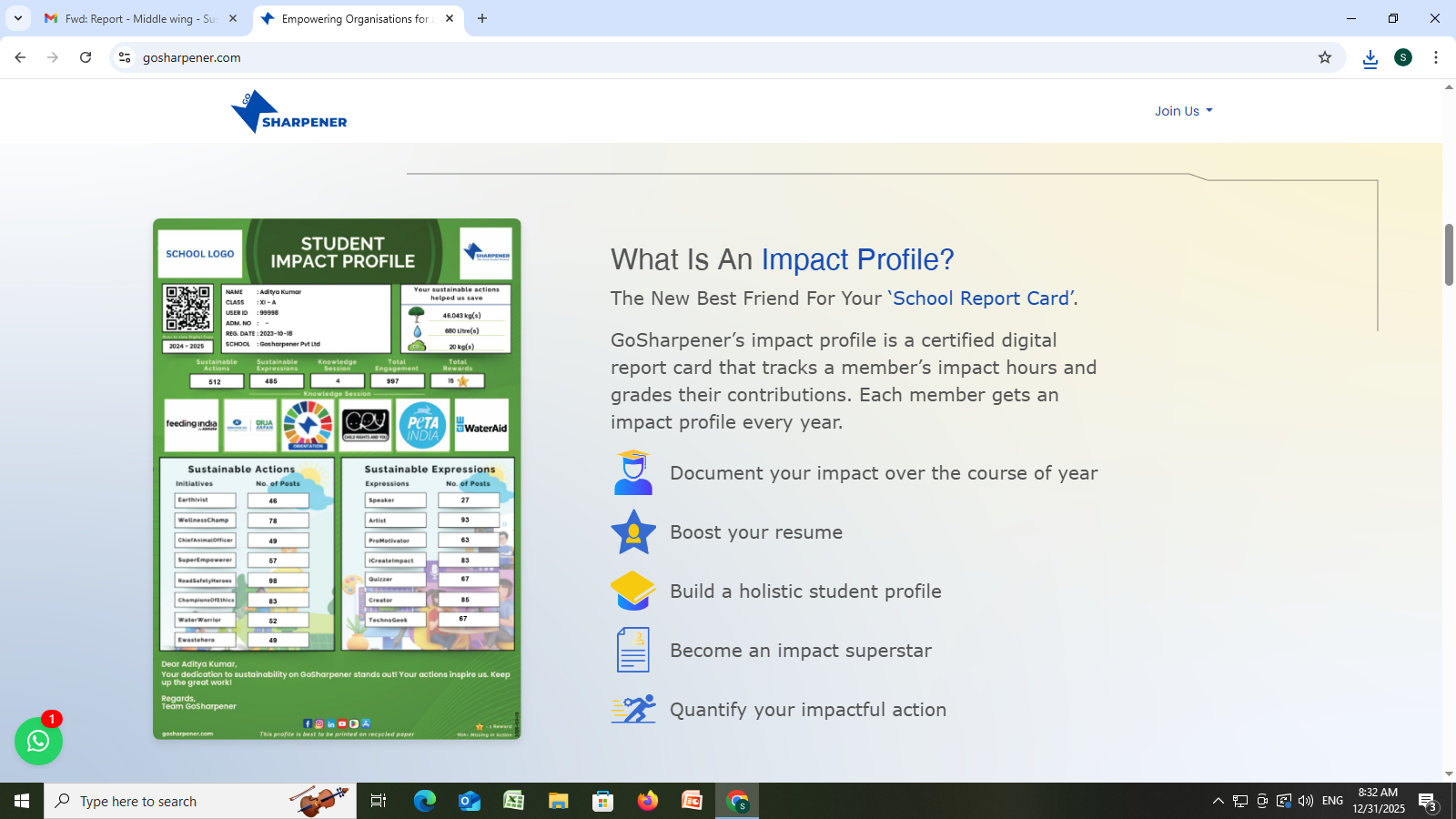Bookmark this page with the star icon
Viewport: 1456px width, 819px height.
(x=1325, y=57)
